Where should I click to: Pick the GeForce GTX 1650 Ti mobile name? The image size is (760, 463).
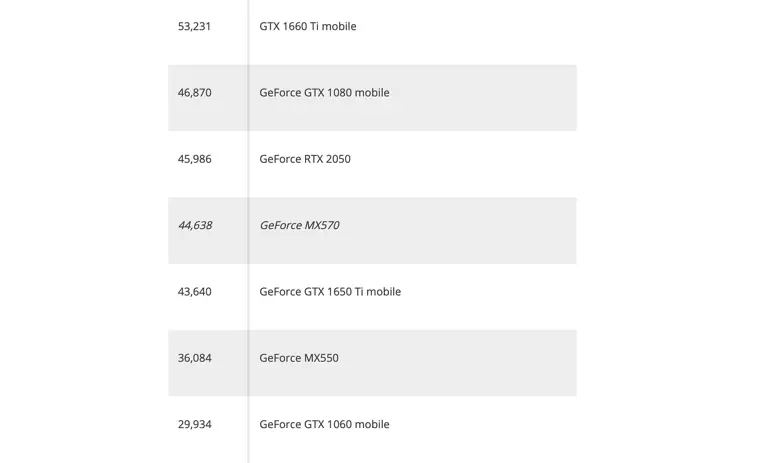pyautogui.click(x=330, y=292)
